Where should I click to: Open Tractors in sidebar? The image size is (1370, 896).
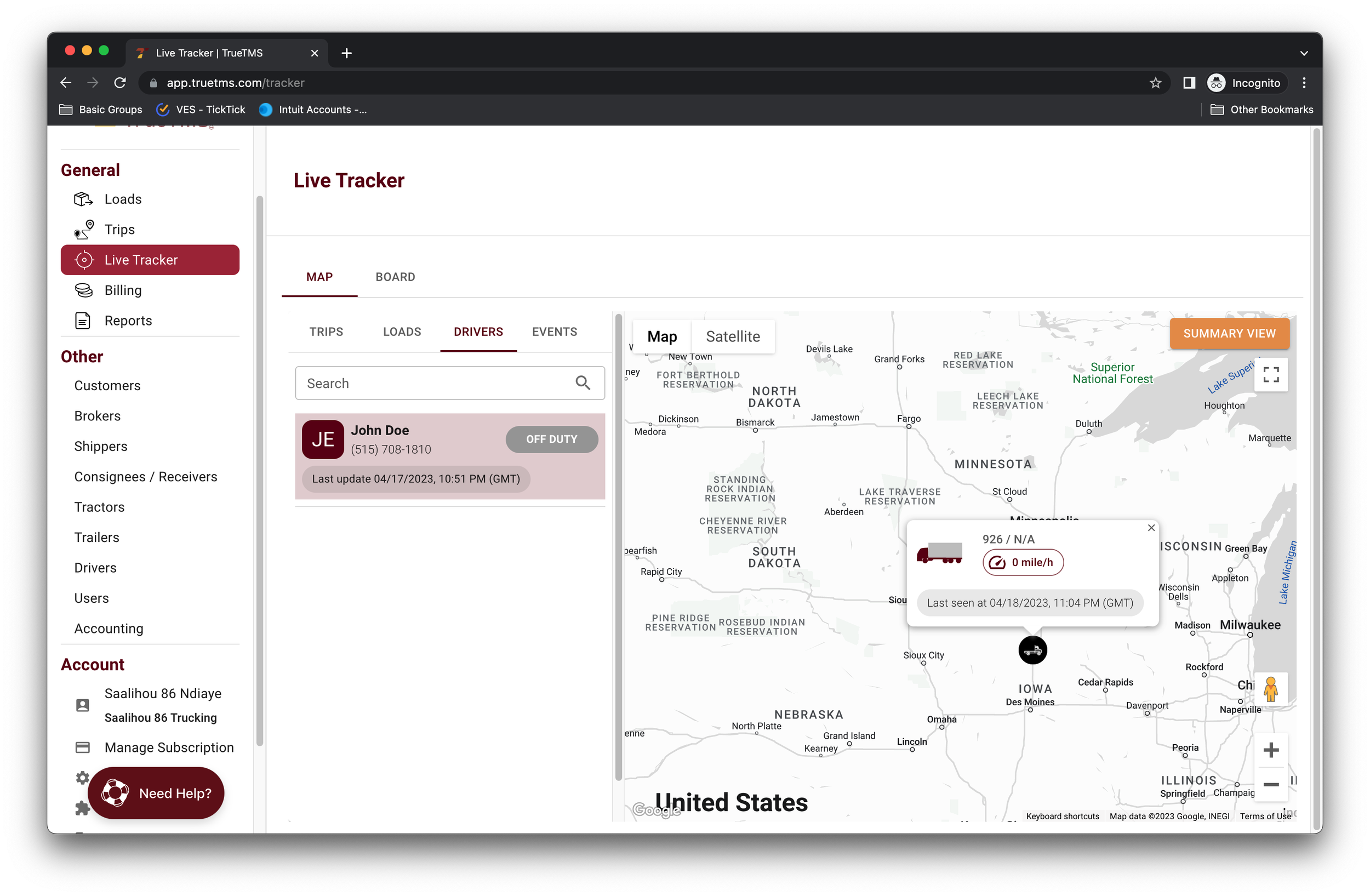tap(99, 507)
